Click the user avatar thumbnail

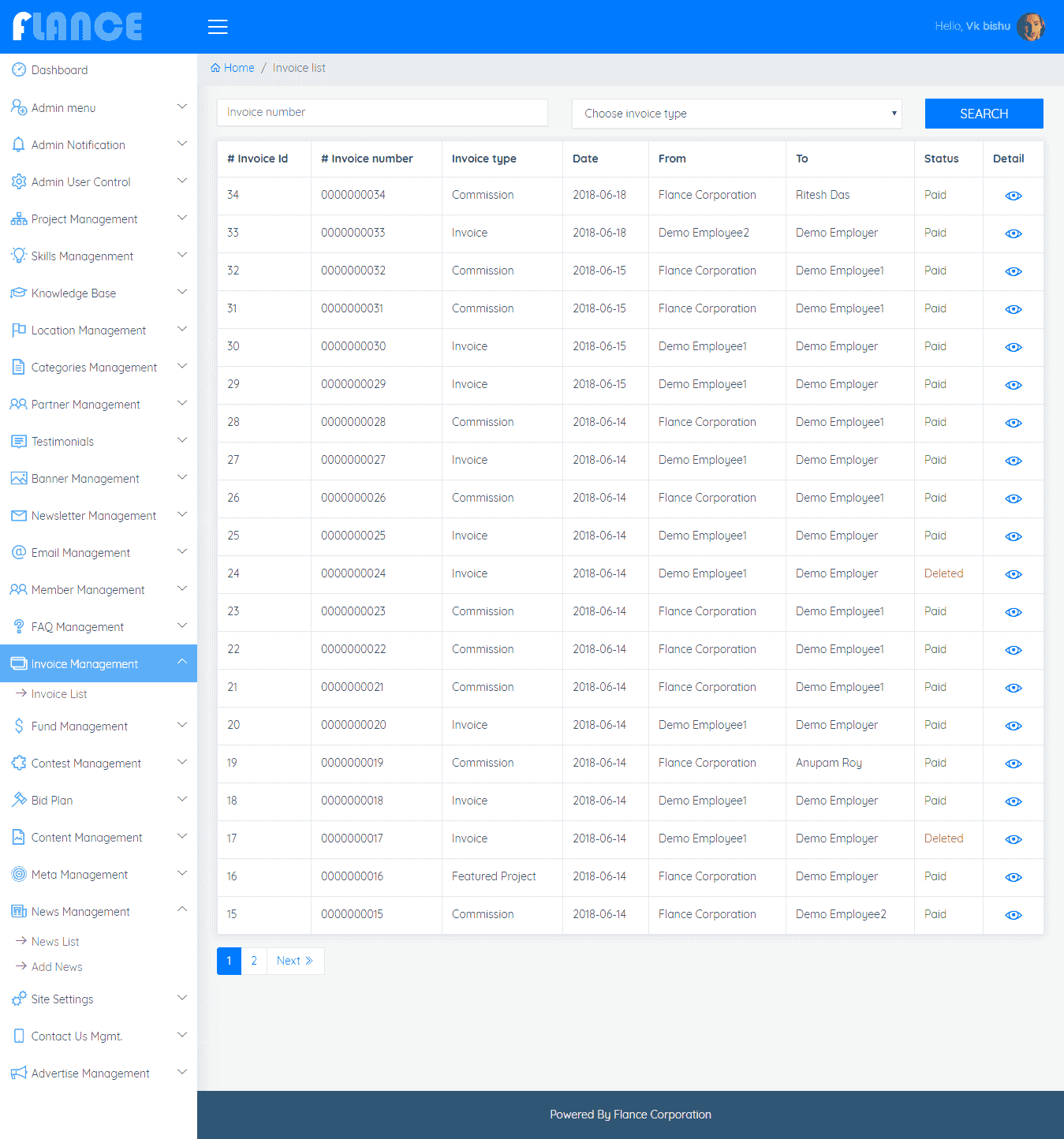pos(1032,26)
